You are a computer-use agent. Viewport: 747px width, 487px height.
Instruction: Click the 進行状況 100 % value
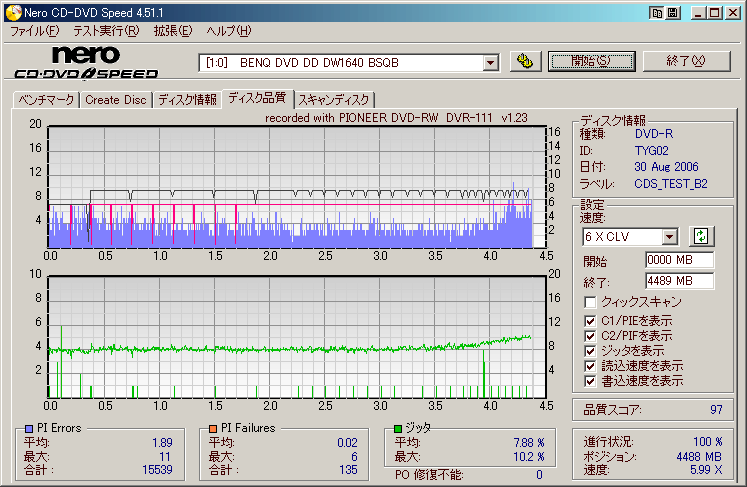(x=707, y=442)
